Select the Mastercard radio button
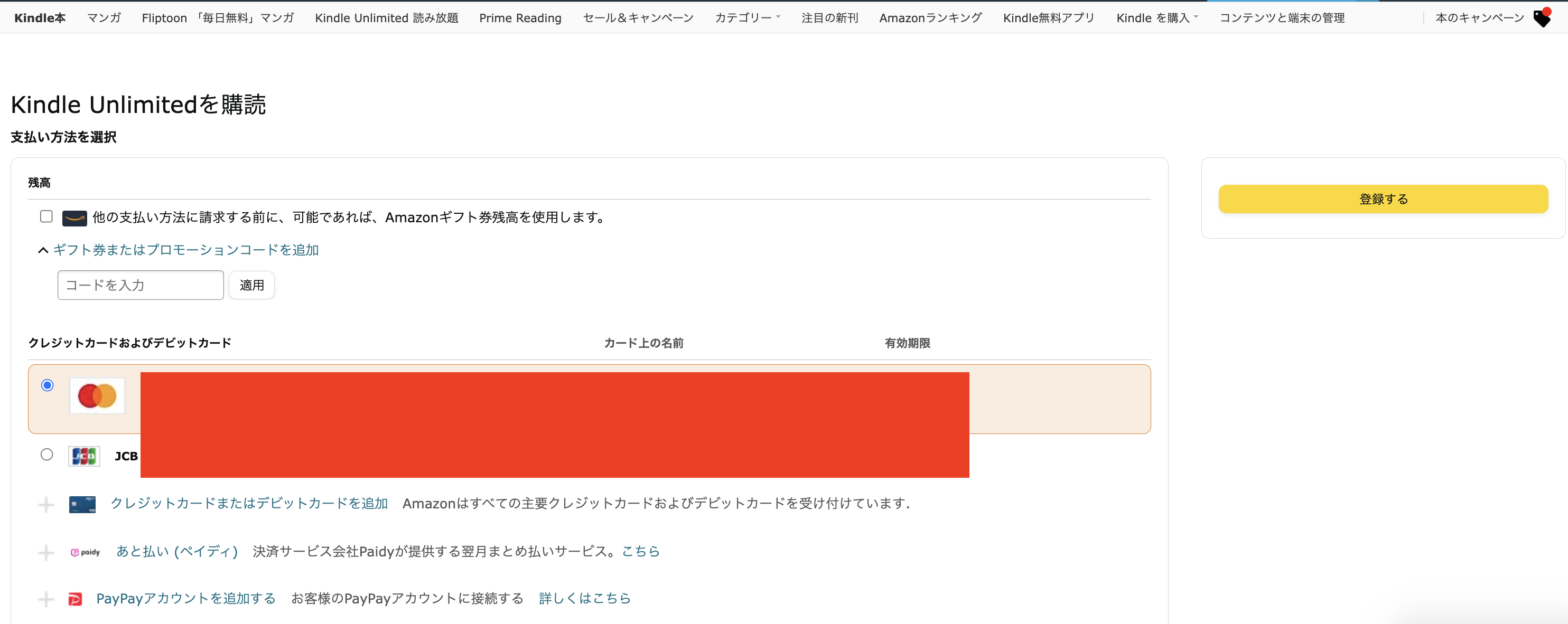Viewport: 1568px width, 624px height. coord(48,385)
